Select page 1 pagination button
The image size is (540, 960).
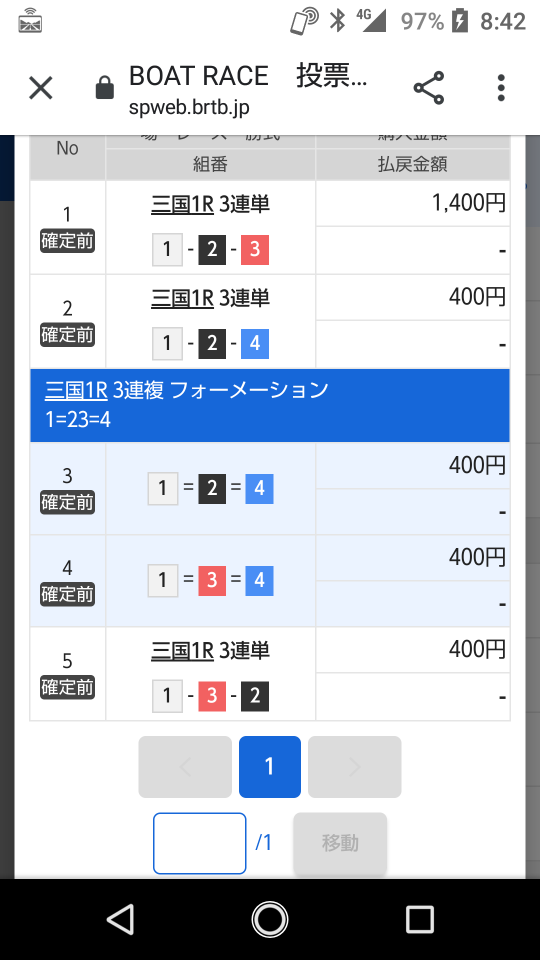point(270,767)
